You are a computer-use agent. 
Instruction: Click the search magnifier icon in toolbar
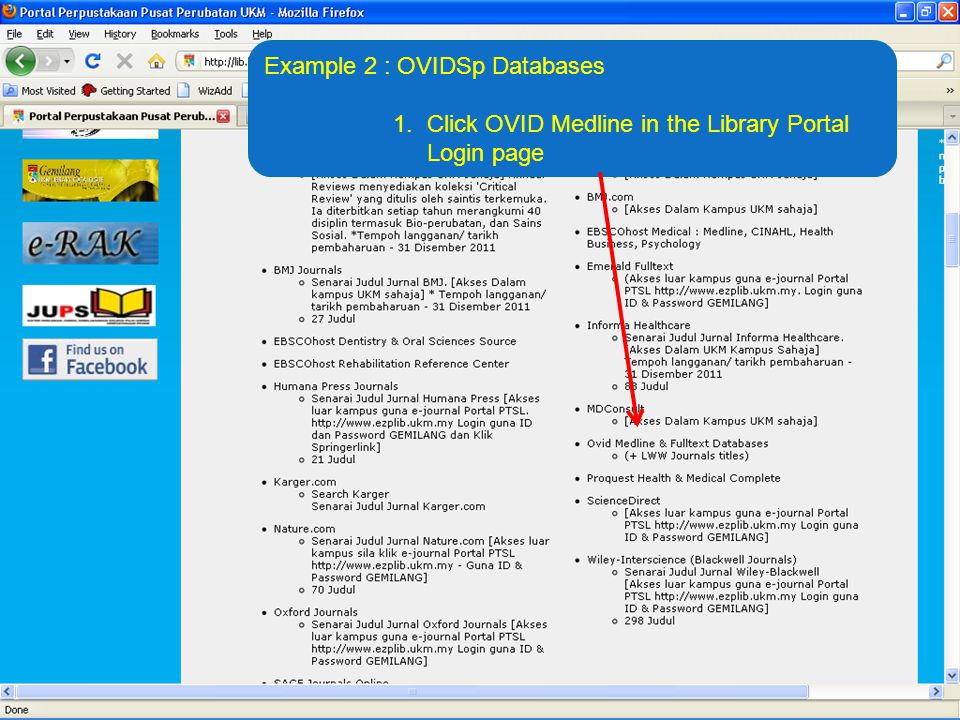[944, 61]
